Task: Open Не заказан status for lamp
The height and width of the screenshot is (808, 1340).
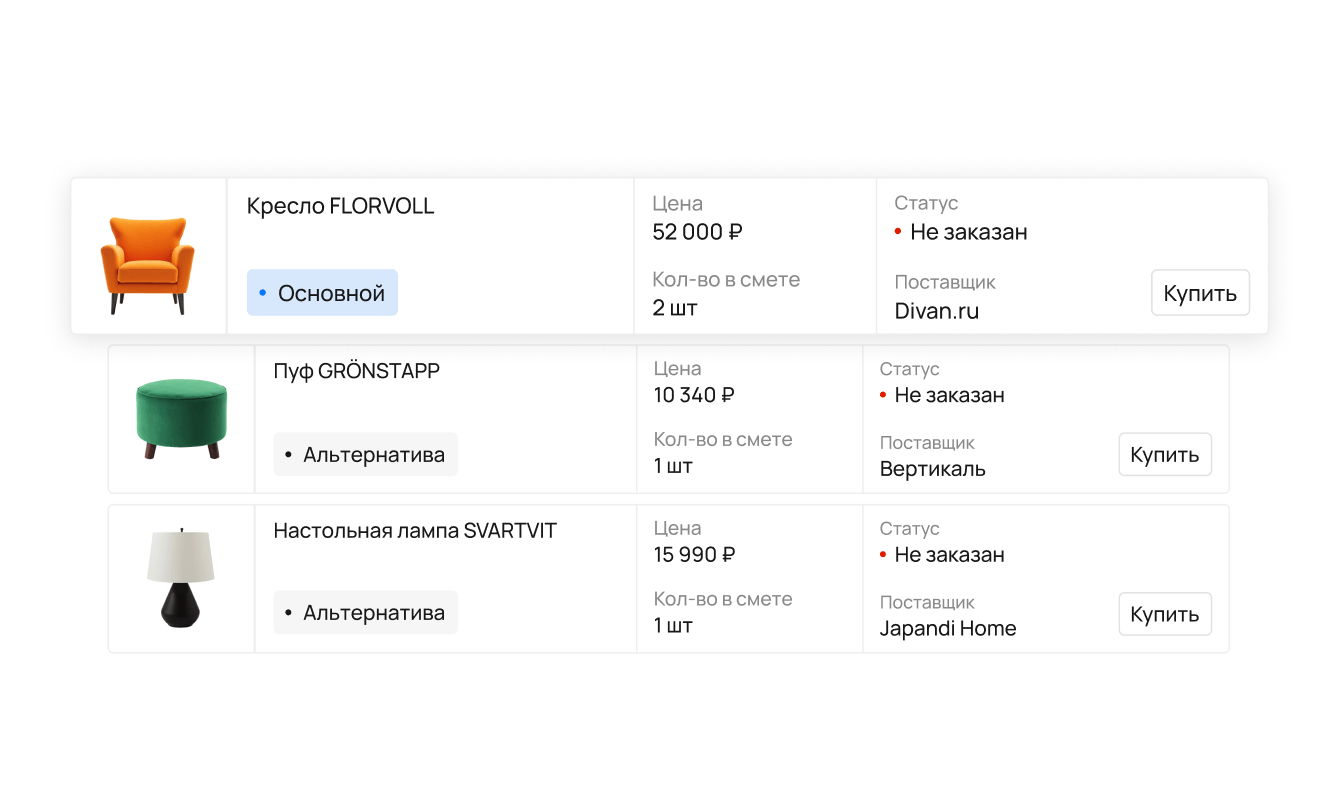Action: coord(948,555)
